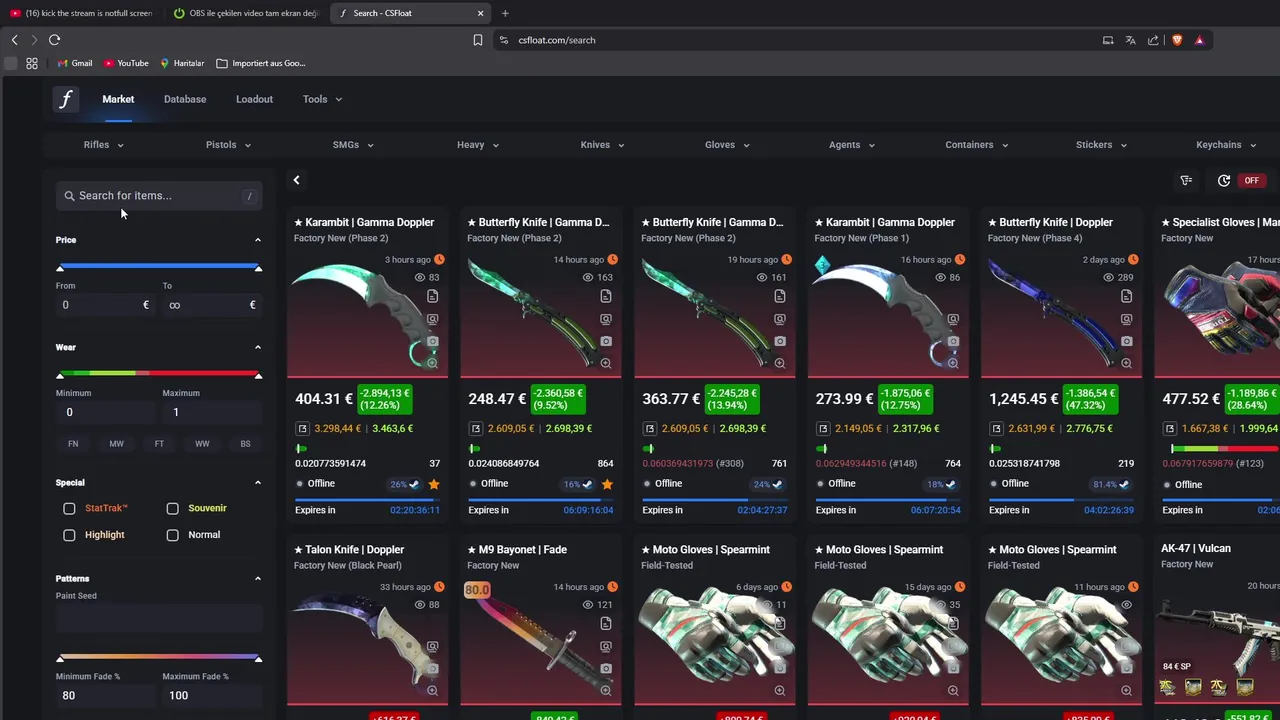Open the browser apps grid icon
1280x720 pixels.
(x=32, y=63)
